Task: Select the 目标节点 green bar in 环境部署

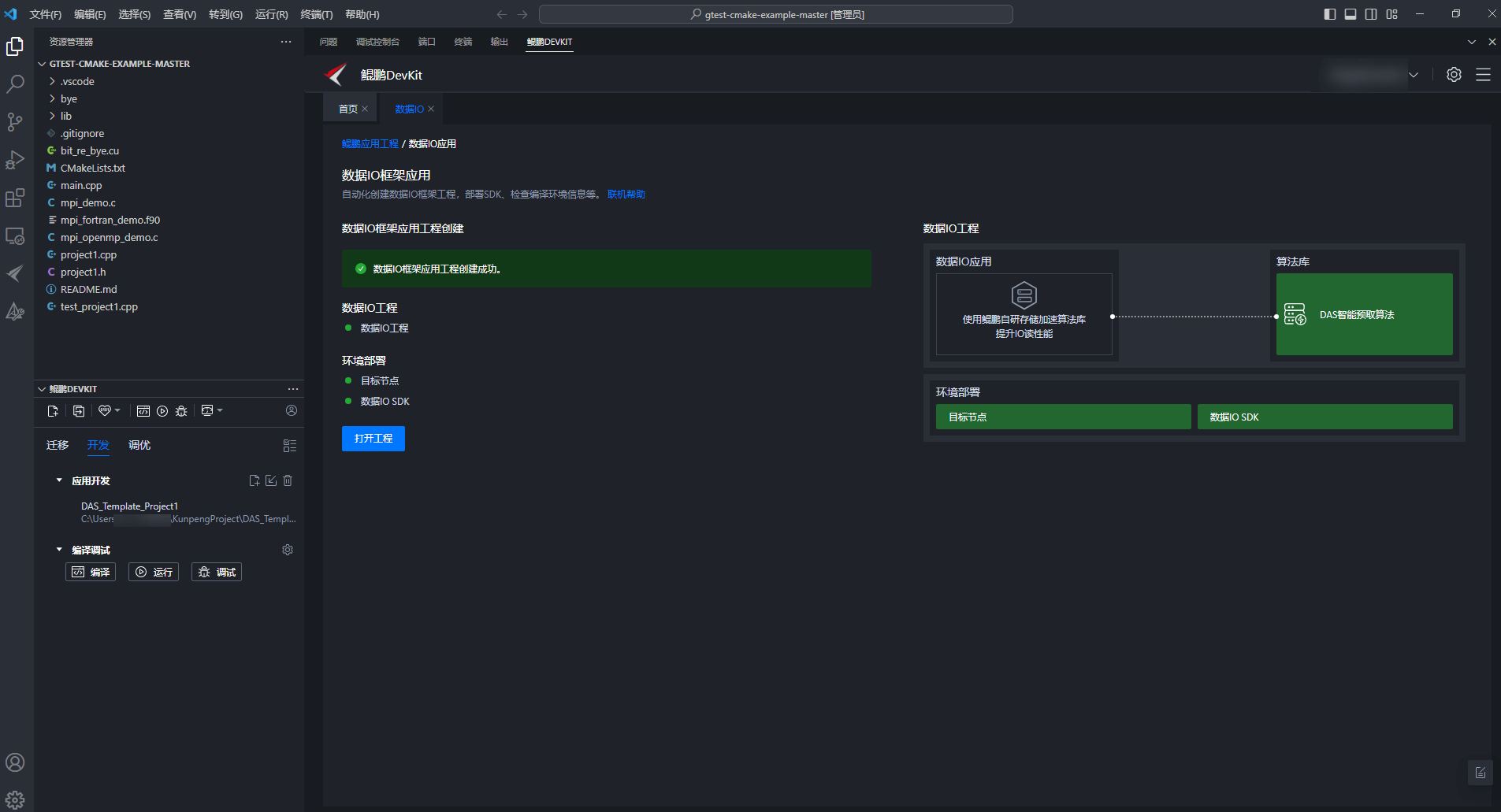Action: coord(1064,417)
